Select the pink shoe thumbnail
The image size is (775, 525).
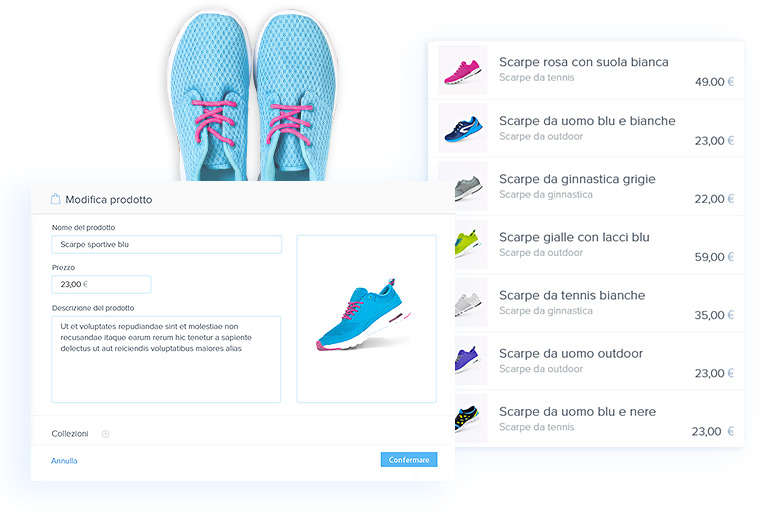462,71
